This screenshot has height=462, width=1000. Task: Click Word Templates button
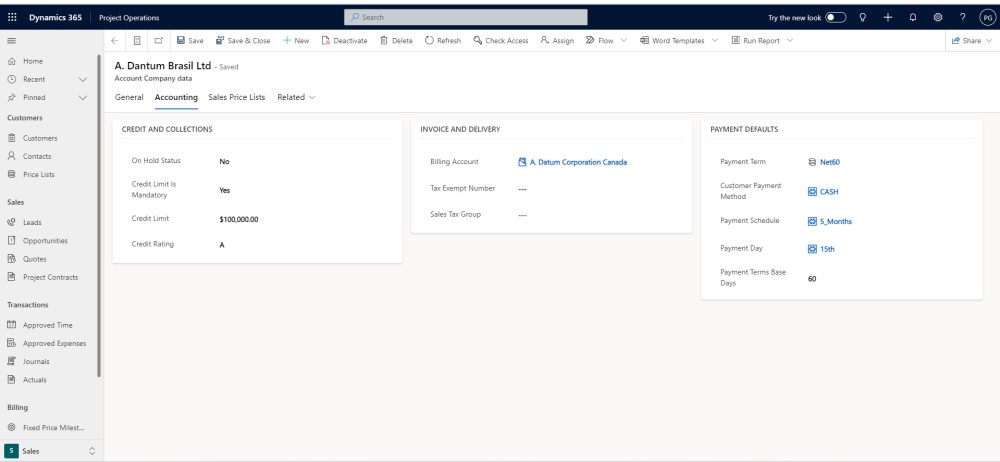coord(672,41)
